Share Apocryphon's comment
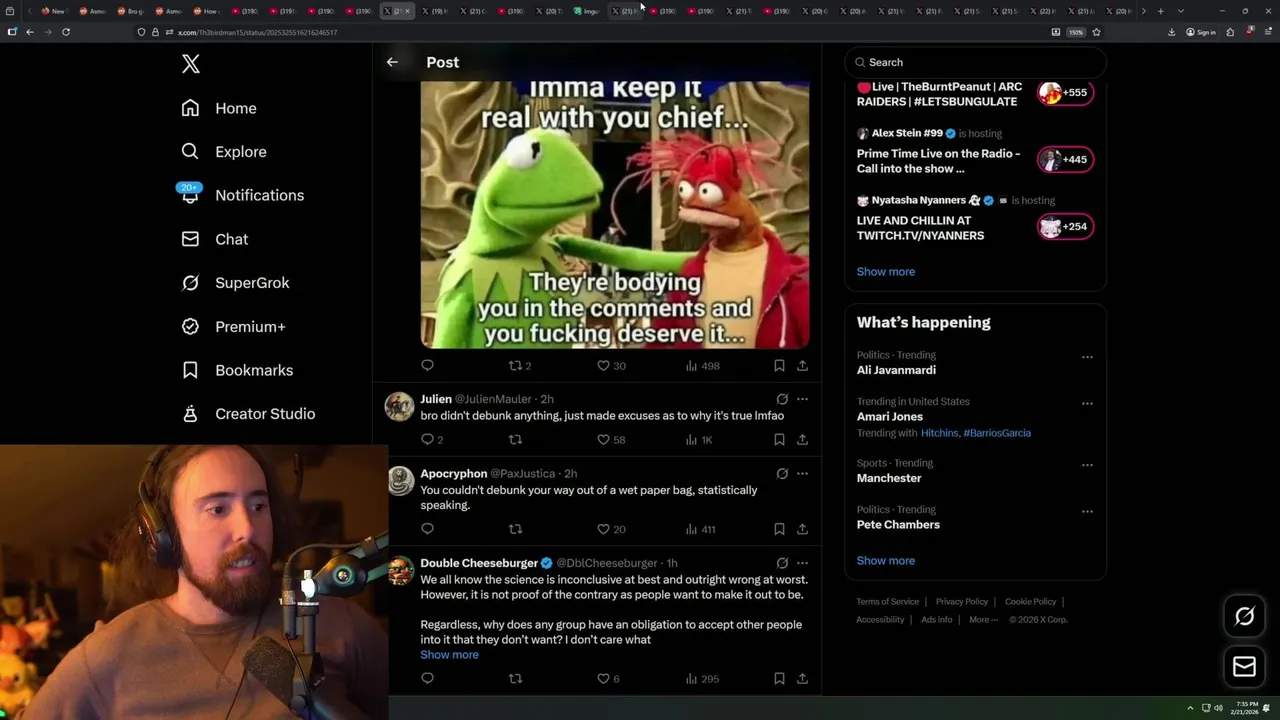Screen dimensions: 1280x720 click(802, 529)
